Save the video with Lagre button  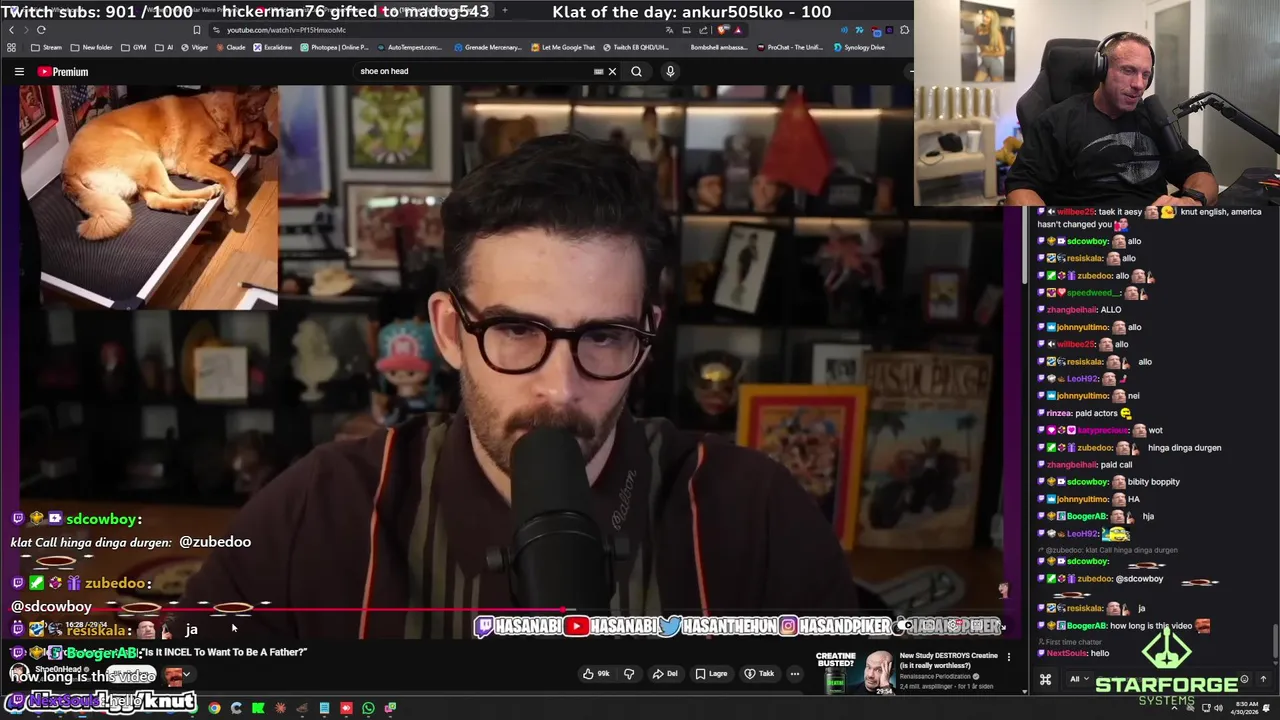pos(711,674)
